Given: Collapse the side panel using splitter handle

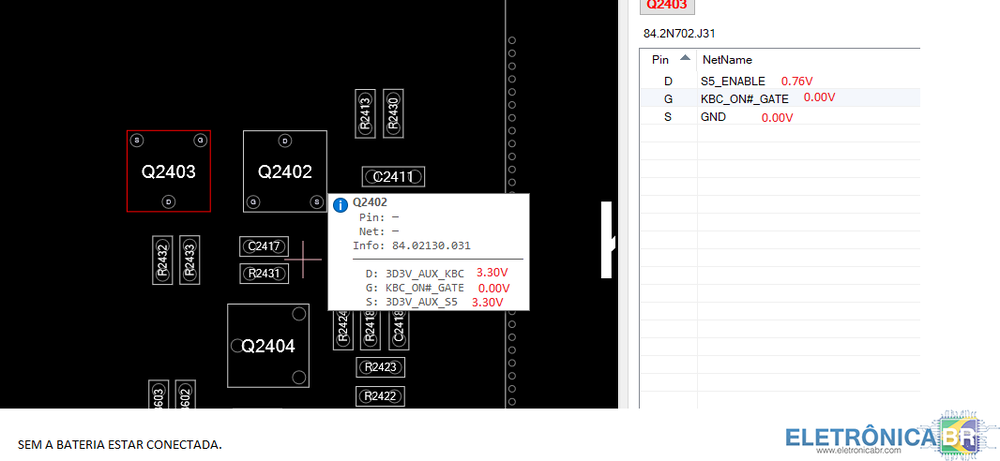Looking at the screenshot, I should click(607, 240).
